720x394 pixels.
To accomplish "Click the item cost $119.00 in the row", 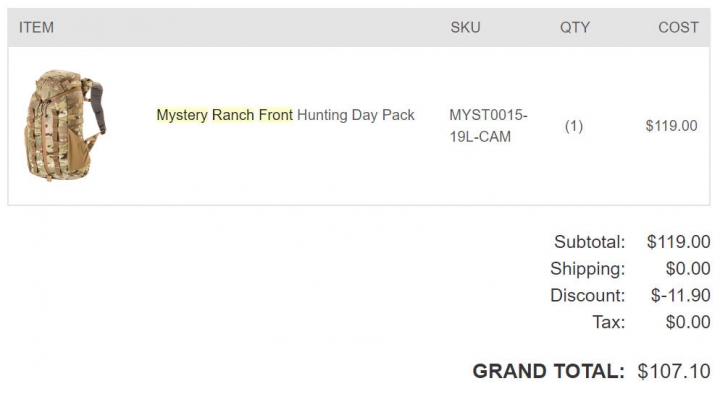I will [x=671, y=126].
